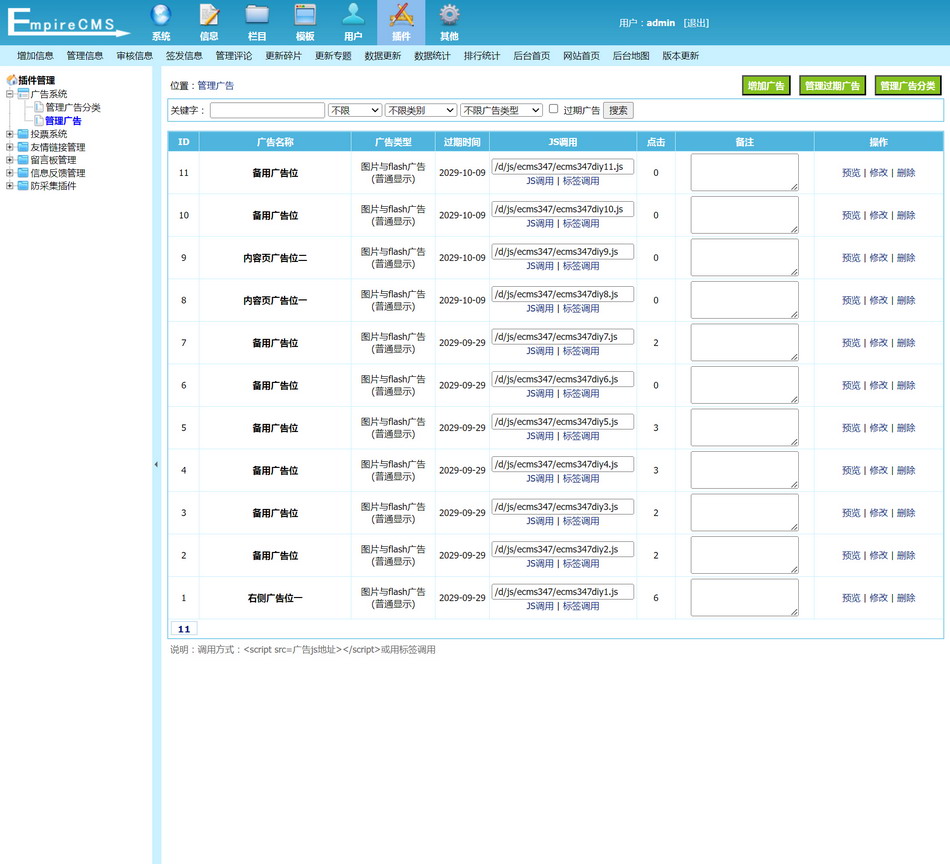Toggle the 过期广告 checkbox
Image resolution: width=950 pixels, height=864 pixels.
click(553, 109)
